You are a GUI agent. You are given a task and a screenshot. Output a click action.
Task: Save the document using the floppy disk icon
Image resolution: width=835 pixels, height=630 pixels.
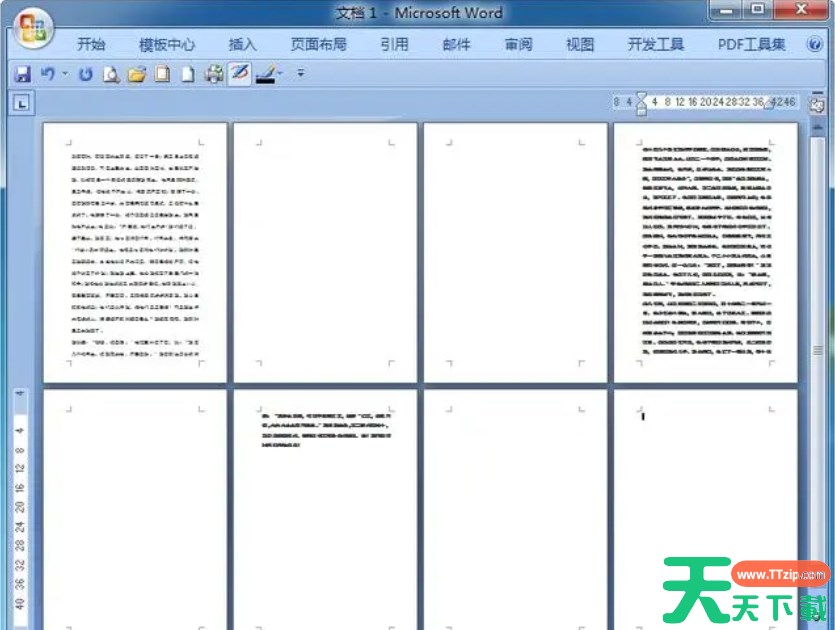[22, 74]
